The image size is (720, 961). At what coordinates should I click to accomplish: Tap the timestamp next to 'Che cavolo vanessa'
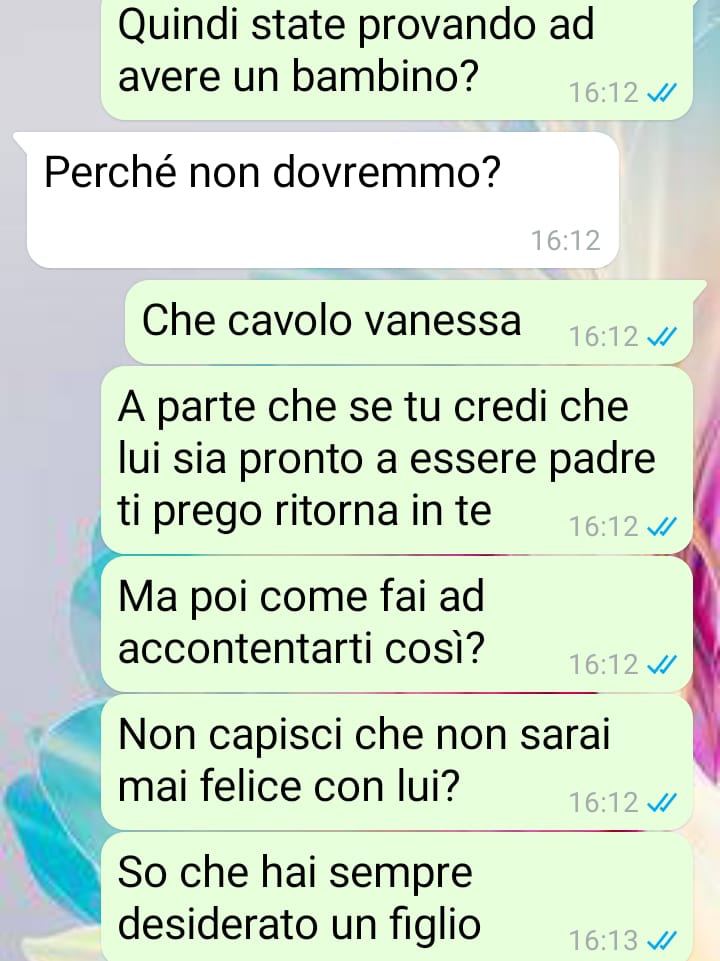604,336
